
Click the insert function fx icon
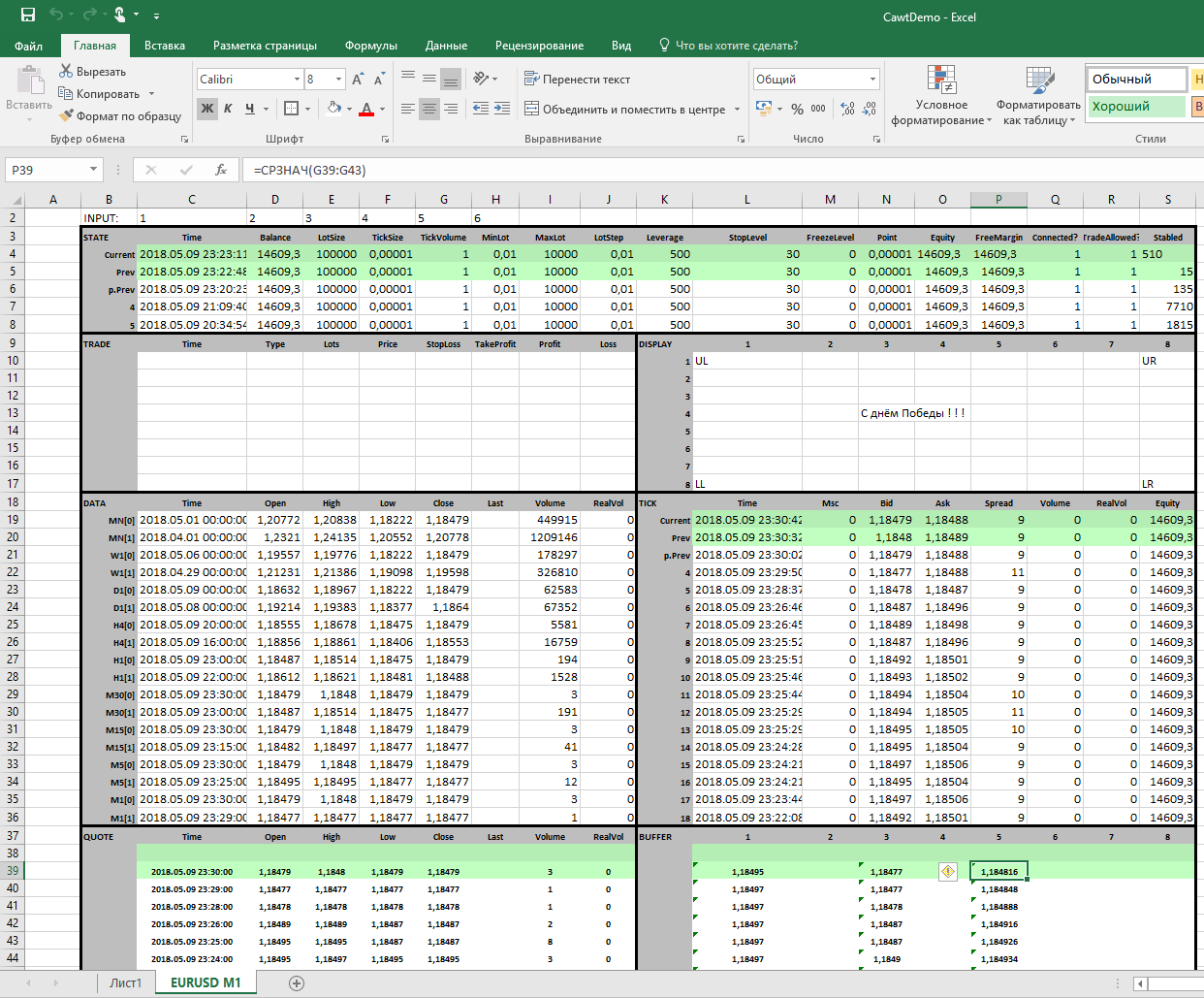pos(221,170)
